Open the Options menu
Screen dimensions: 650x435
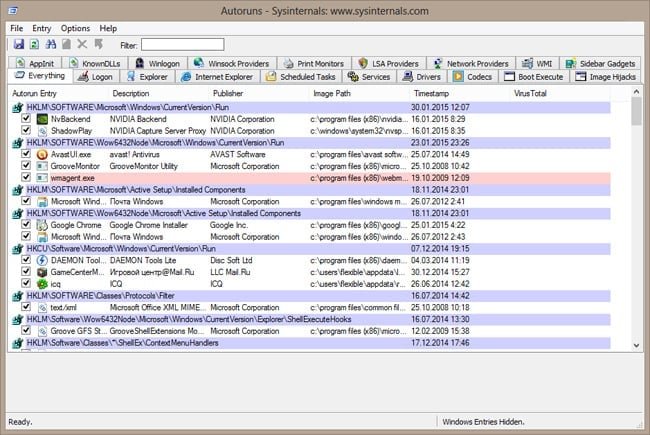(x=75, y=28)
